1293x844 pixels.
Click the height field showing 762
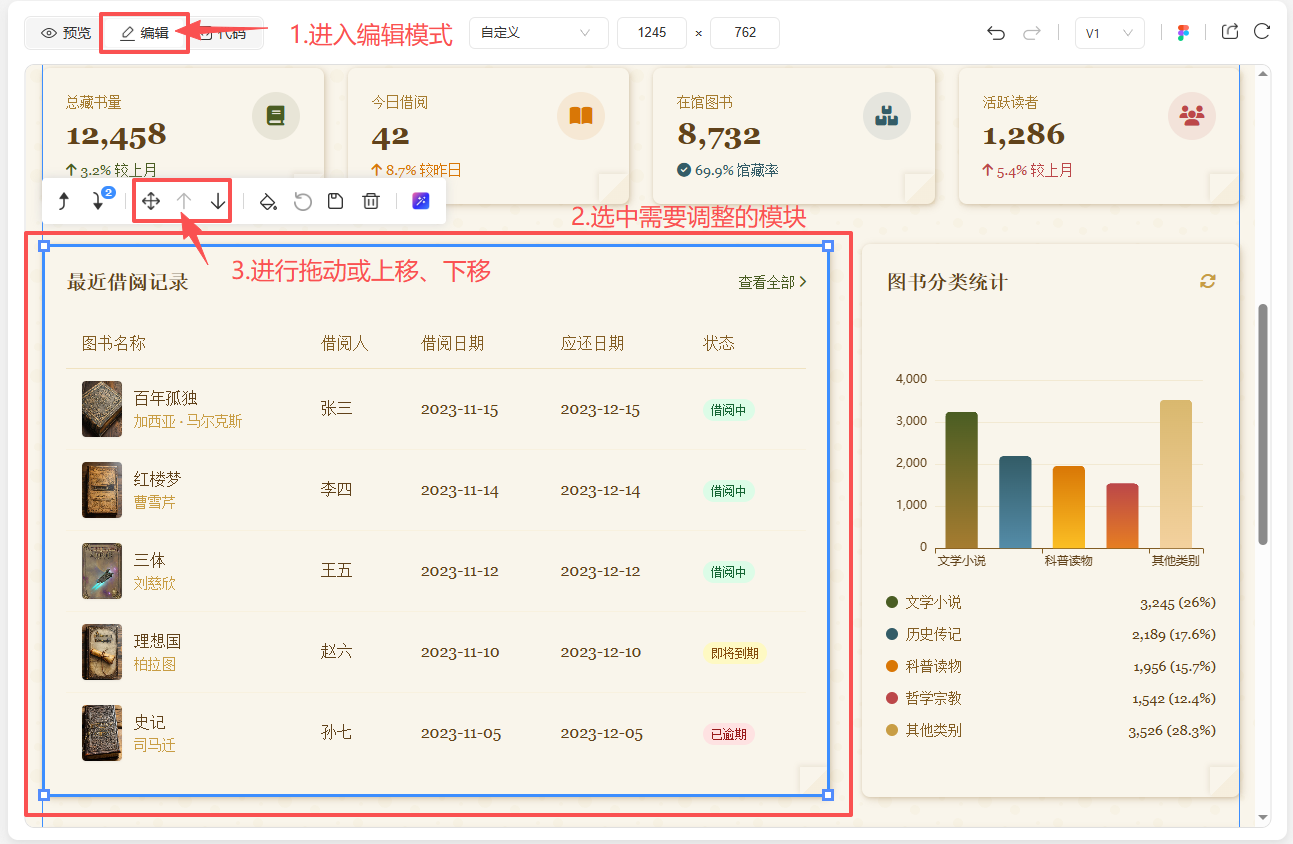click(744, 33)
